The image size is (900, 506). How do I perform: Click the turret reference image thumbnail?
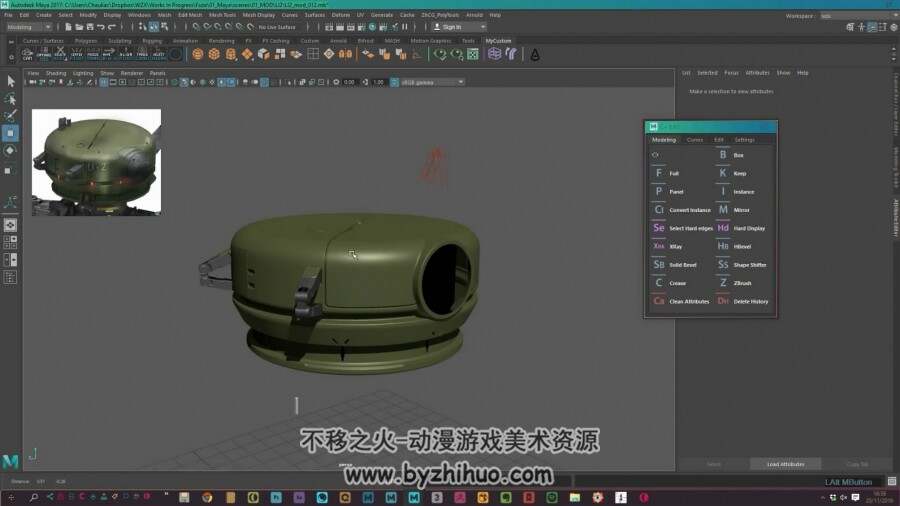(96, 162)
